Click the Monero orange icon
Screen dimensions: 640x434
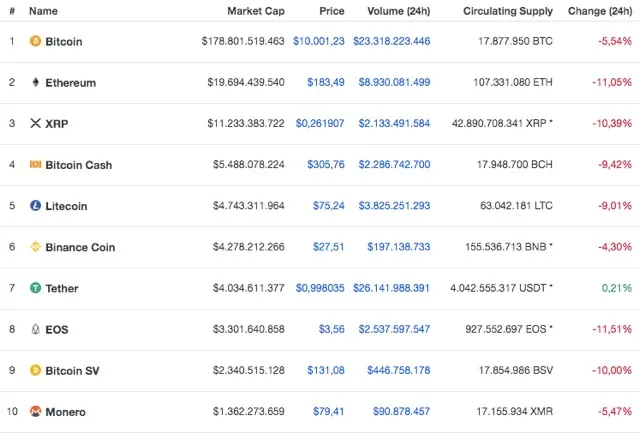[x=36, y=411]
